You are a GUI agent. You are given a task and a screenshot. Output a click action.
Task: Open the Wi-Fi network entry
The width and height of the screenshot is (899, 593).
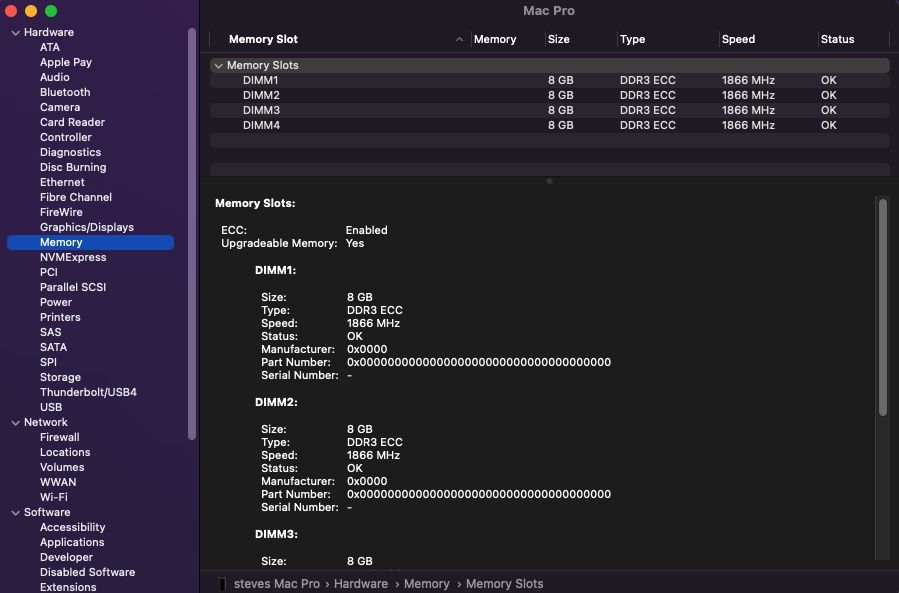click(x=53, y=497)
